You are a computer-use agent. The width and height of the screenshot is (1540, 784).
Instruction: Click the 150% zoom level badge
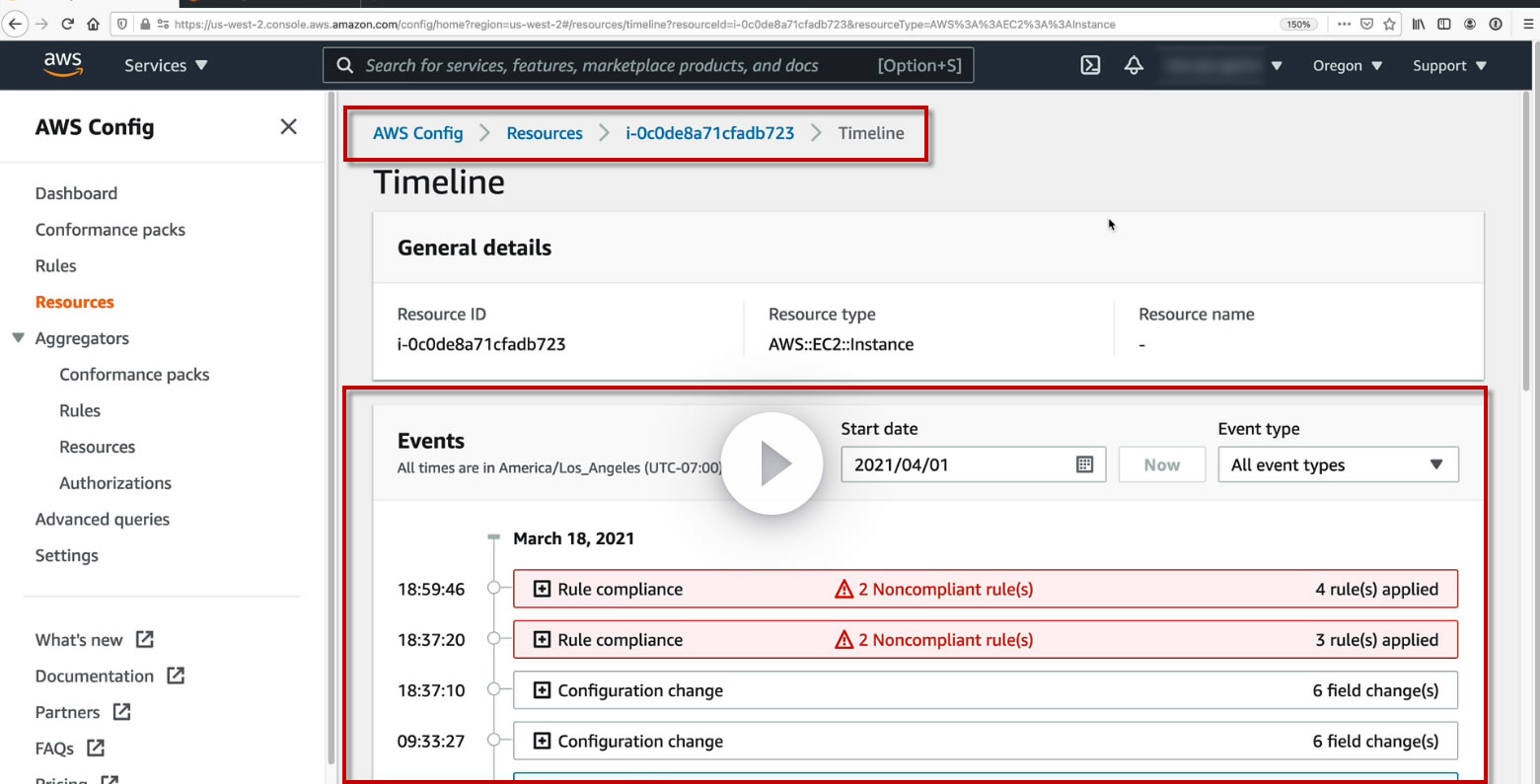[x=1298, y=25]
